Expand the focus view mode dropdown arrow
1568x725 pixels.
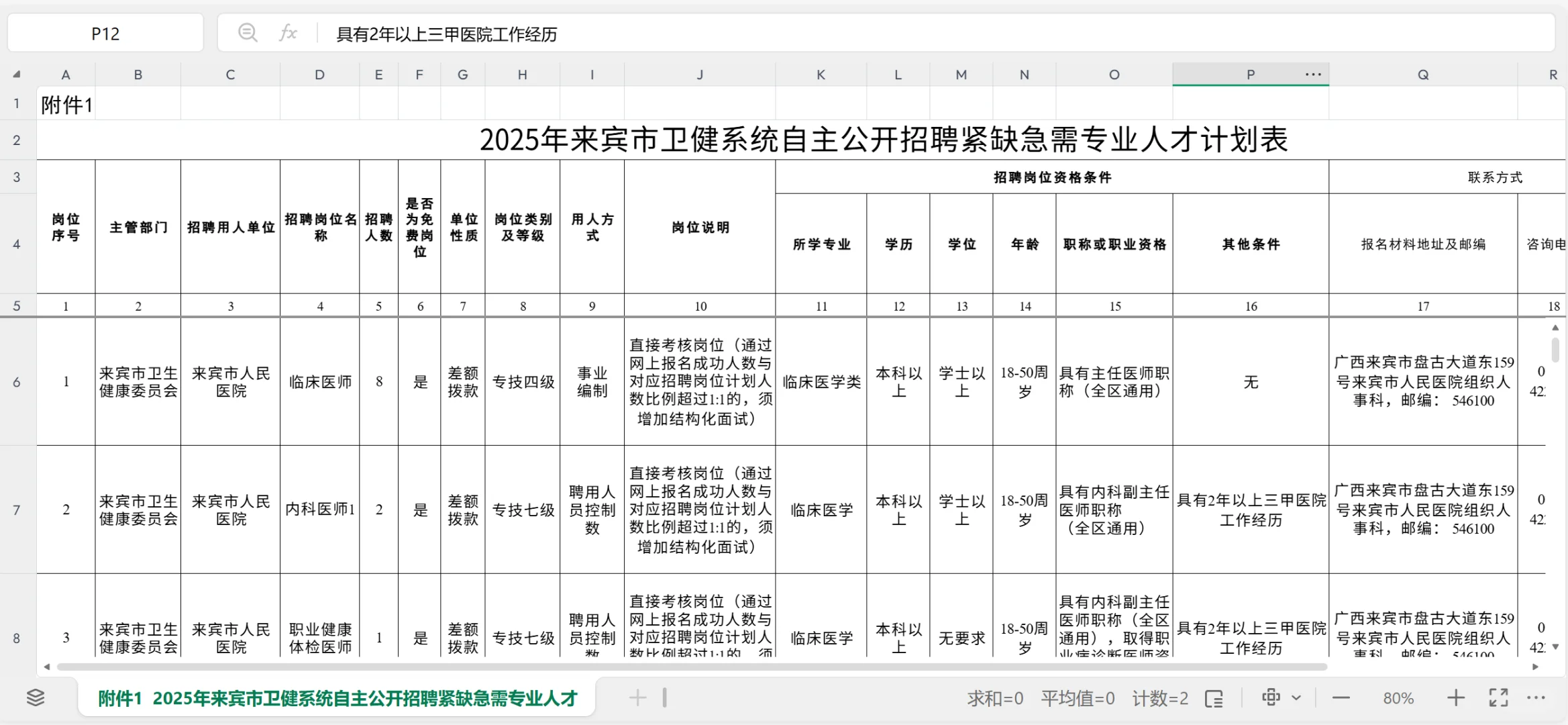[1296, 698]
